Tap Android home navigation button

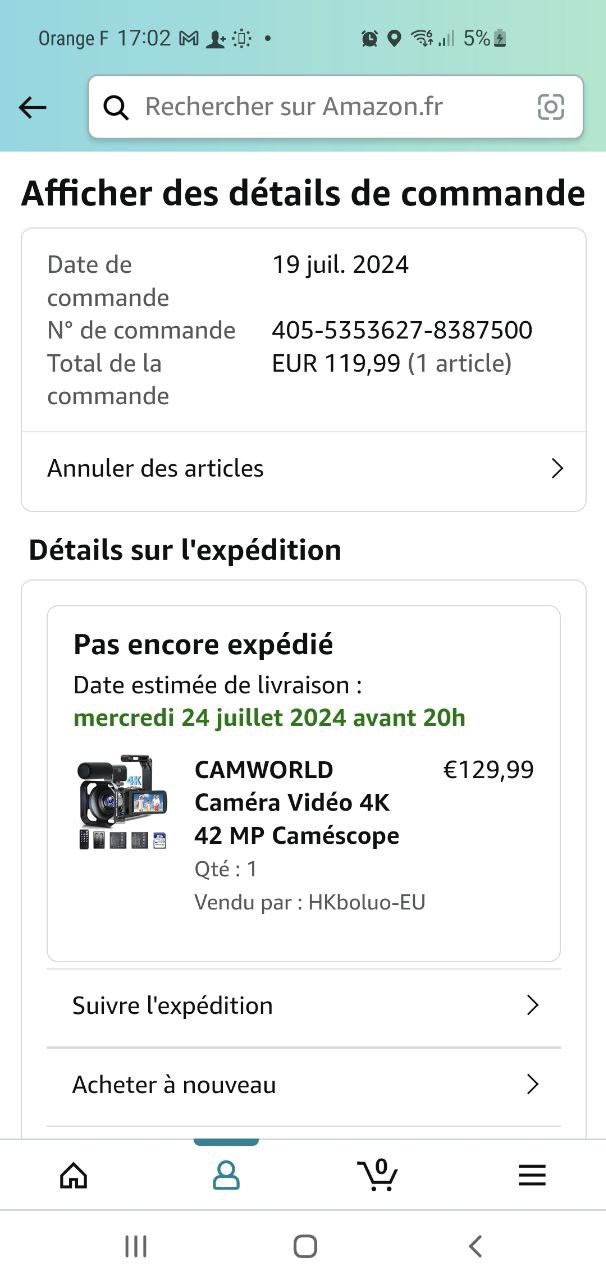tap(305, 1246)
